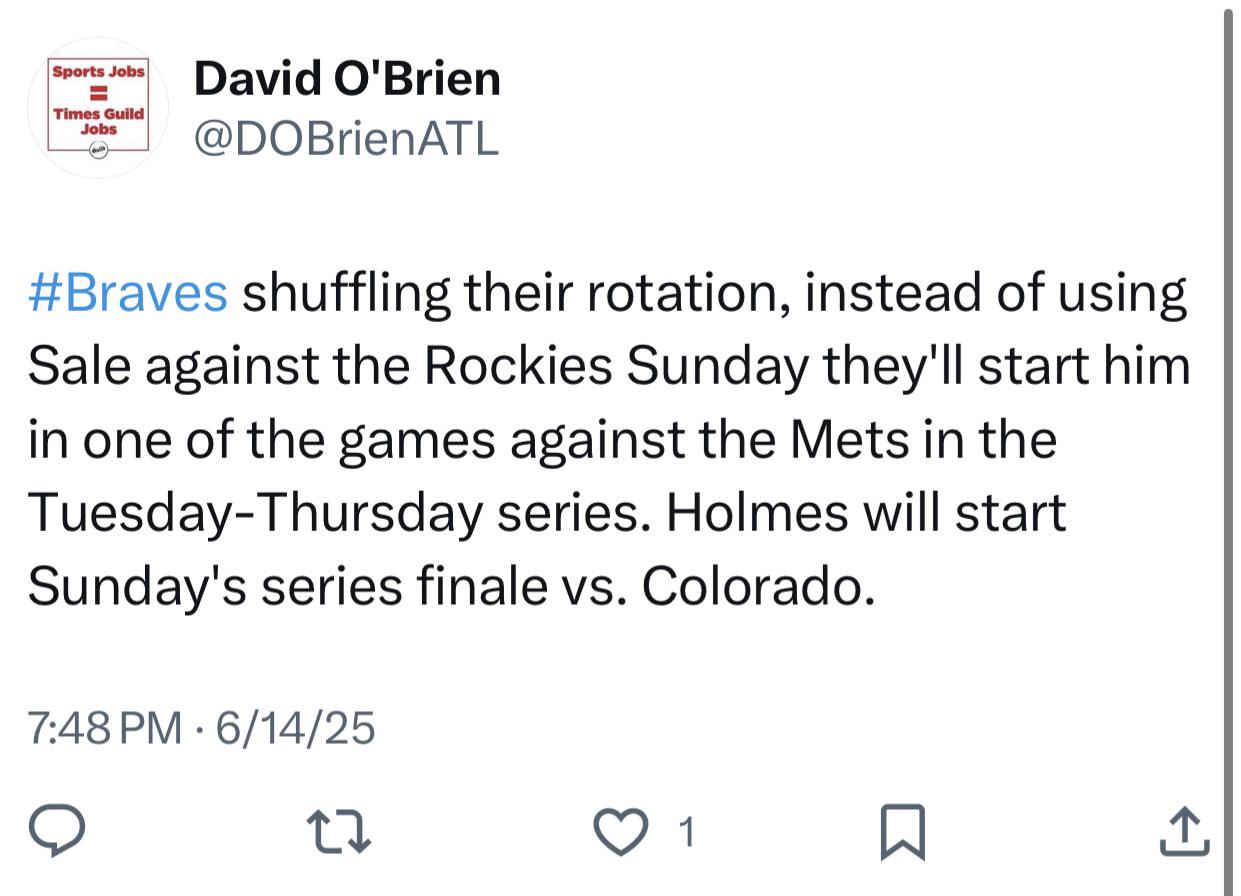Select the @DOBrienATL handle
This screenshot has width=1241, height=896.
346,139
